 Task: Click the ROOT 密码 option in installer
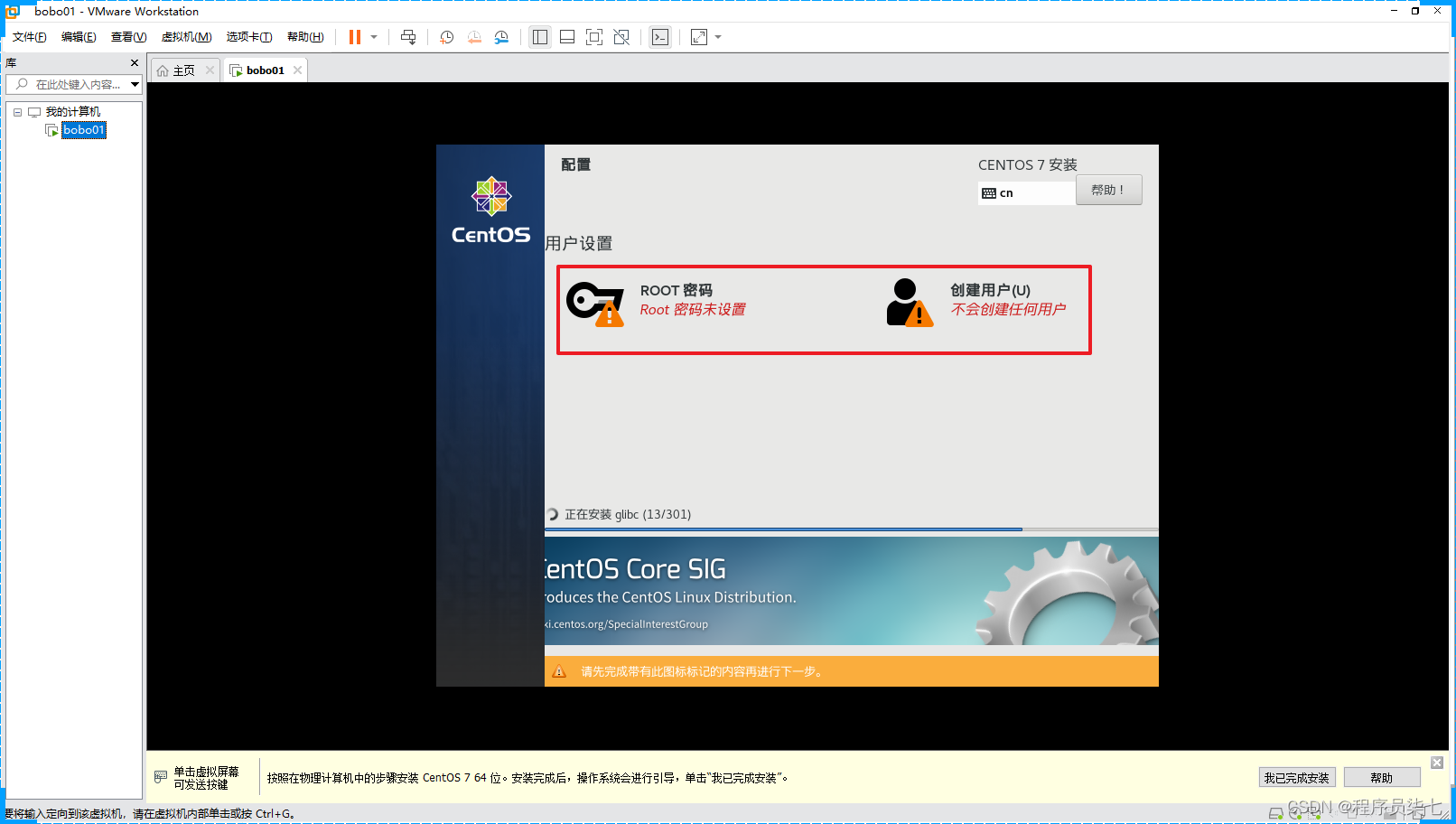click(x=677, y=290)
